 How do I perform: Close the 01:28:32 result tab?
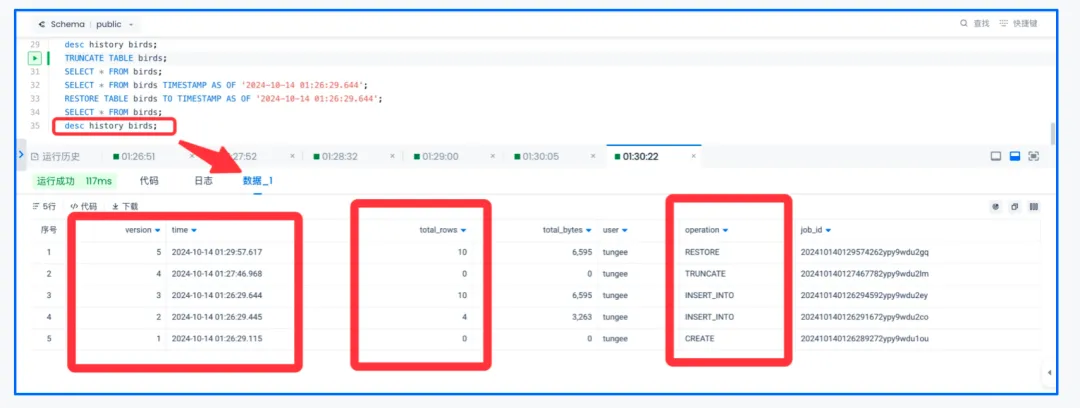click(391, 157)
